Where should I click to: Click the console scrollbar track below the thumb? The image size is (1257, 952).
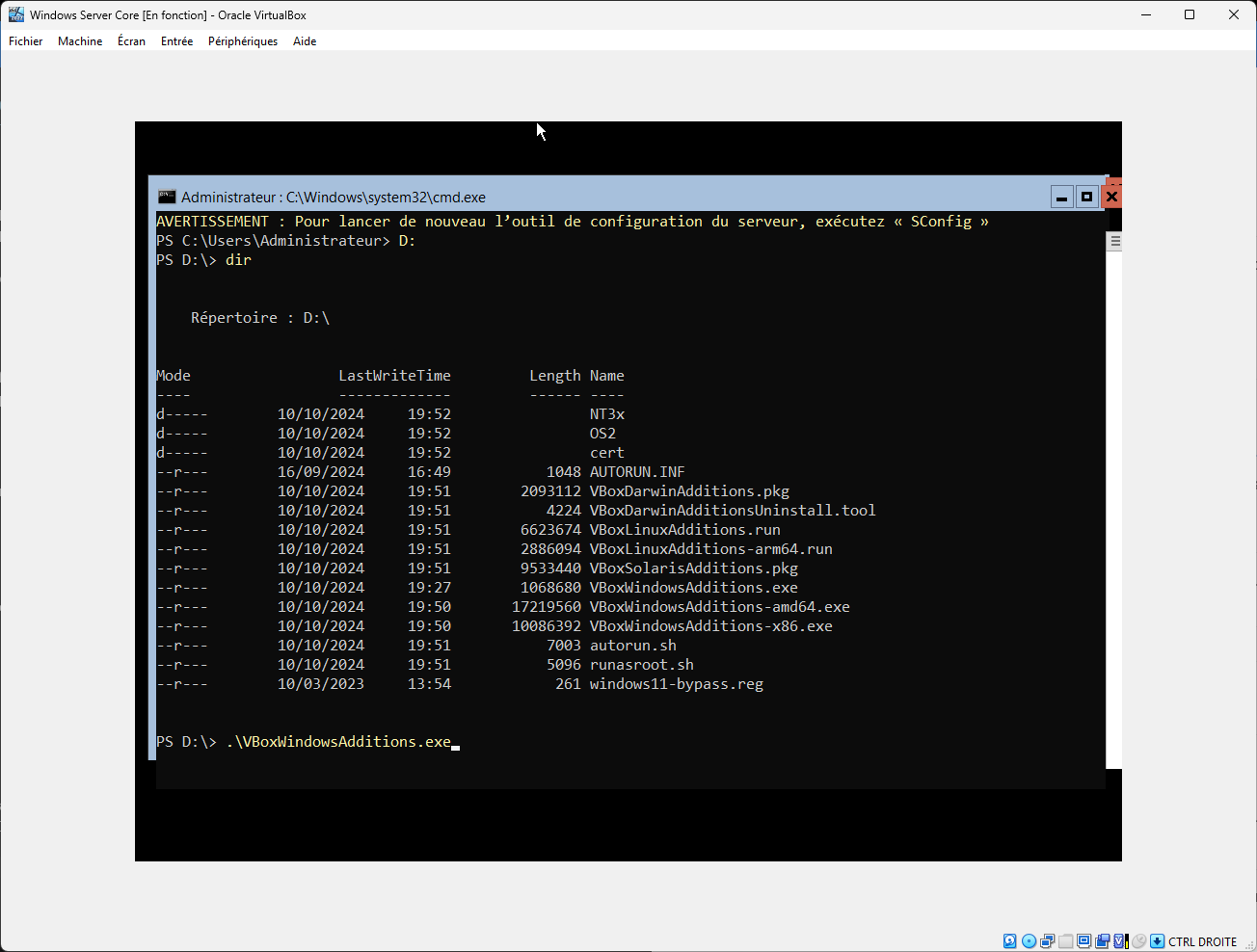click(x=1114, y=509)
